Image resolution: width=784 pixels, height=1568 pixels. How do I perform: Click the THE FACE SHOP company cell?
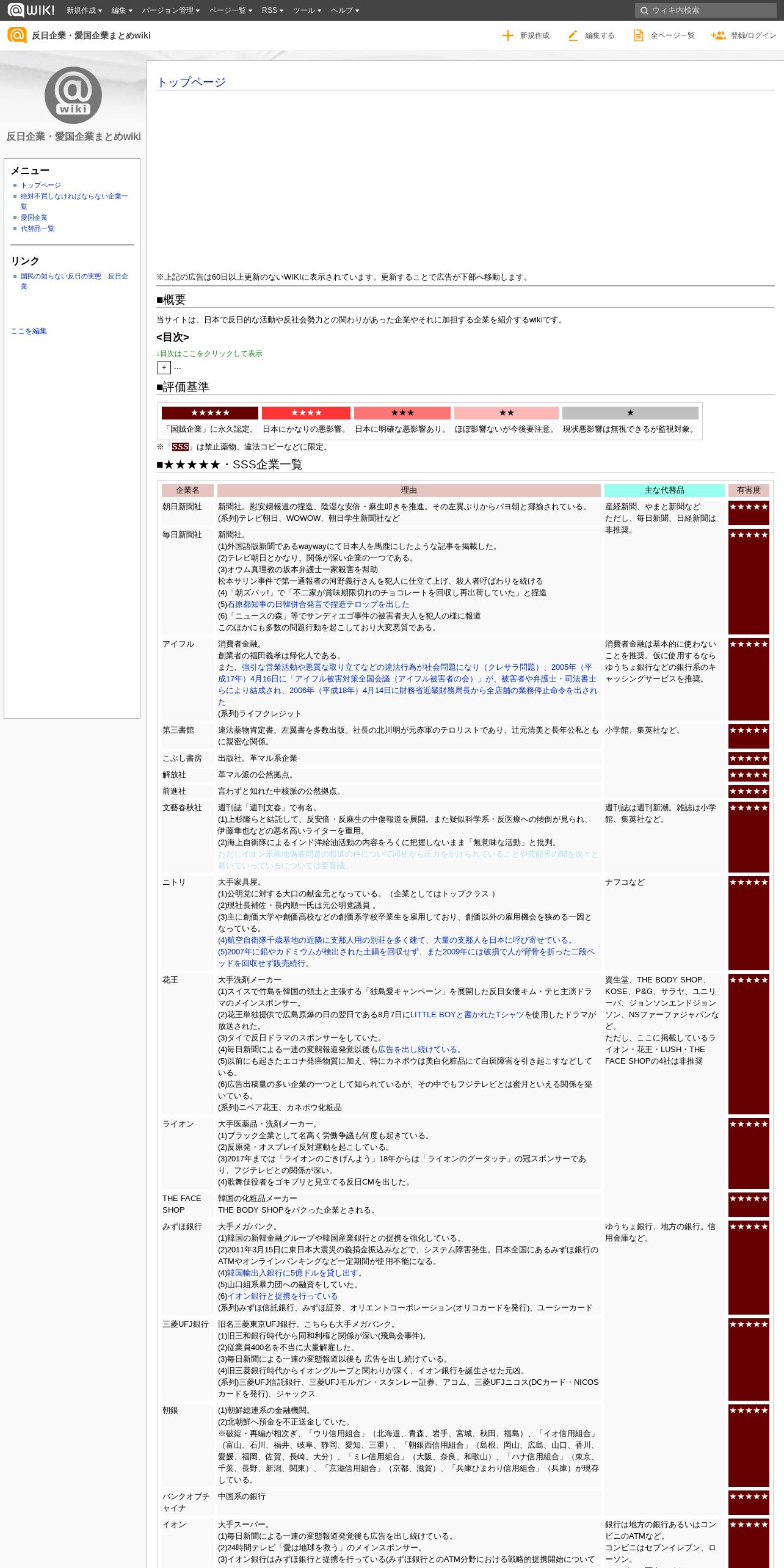187,1204
